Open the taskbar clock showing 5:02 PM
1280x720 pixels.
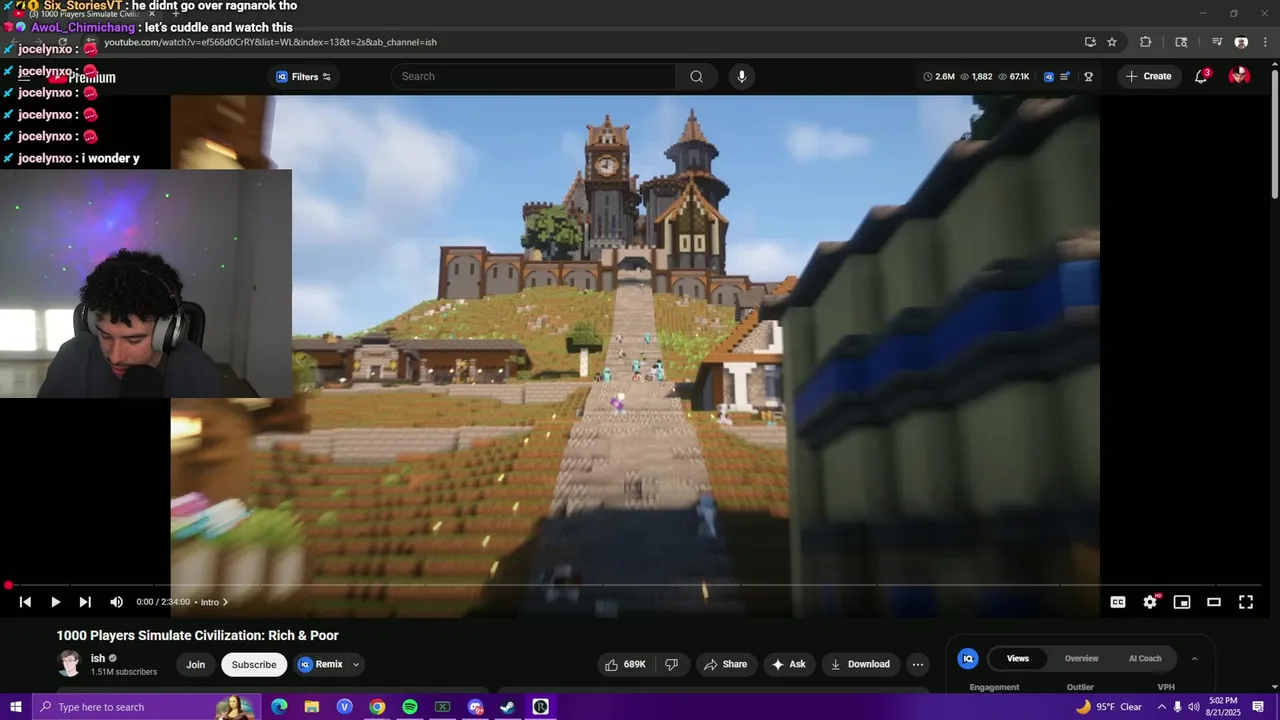click(x=1224, y=707)
